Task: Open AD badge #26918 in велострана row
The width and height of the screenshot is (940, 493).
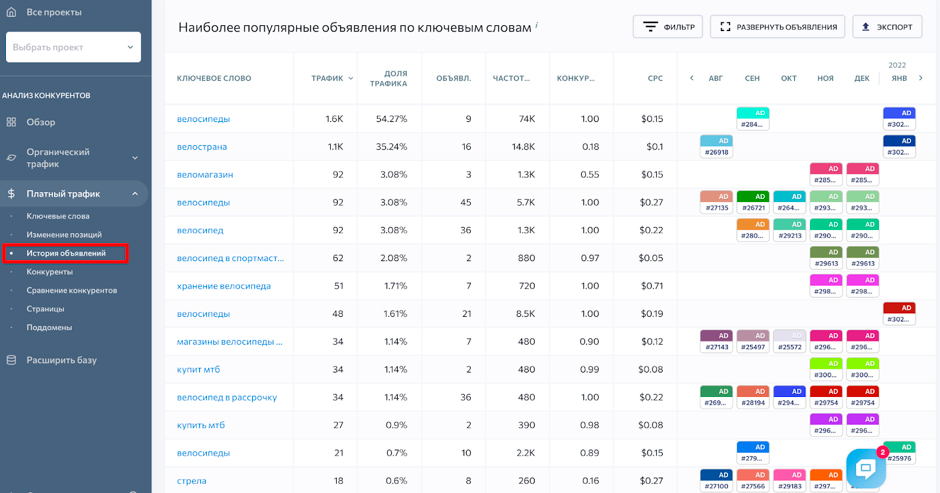Action: tap(716, 146)
